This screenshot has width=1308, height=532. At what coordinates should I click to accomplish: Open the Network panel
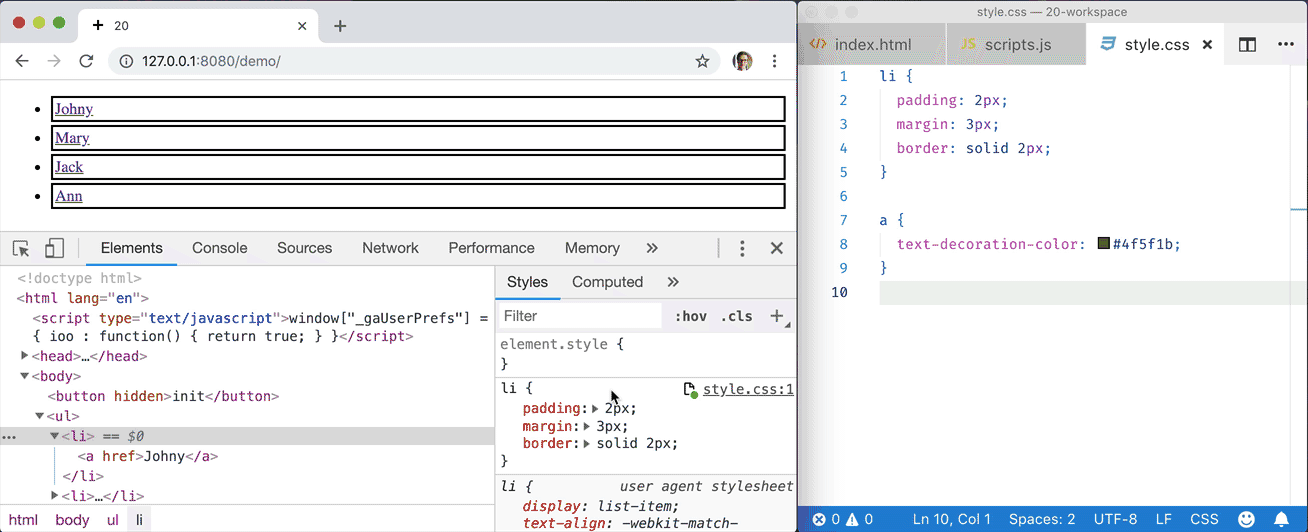[x=390, y=248]
